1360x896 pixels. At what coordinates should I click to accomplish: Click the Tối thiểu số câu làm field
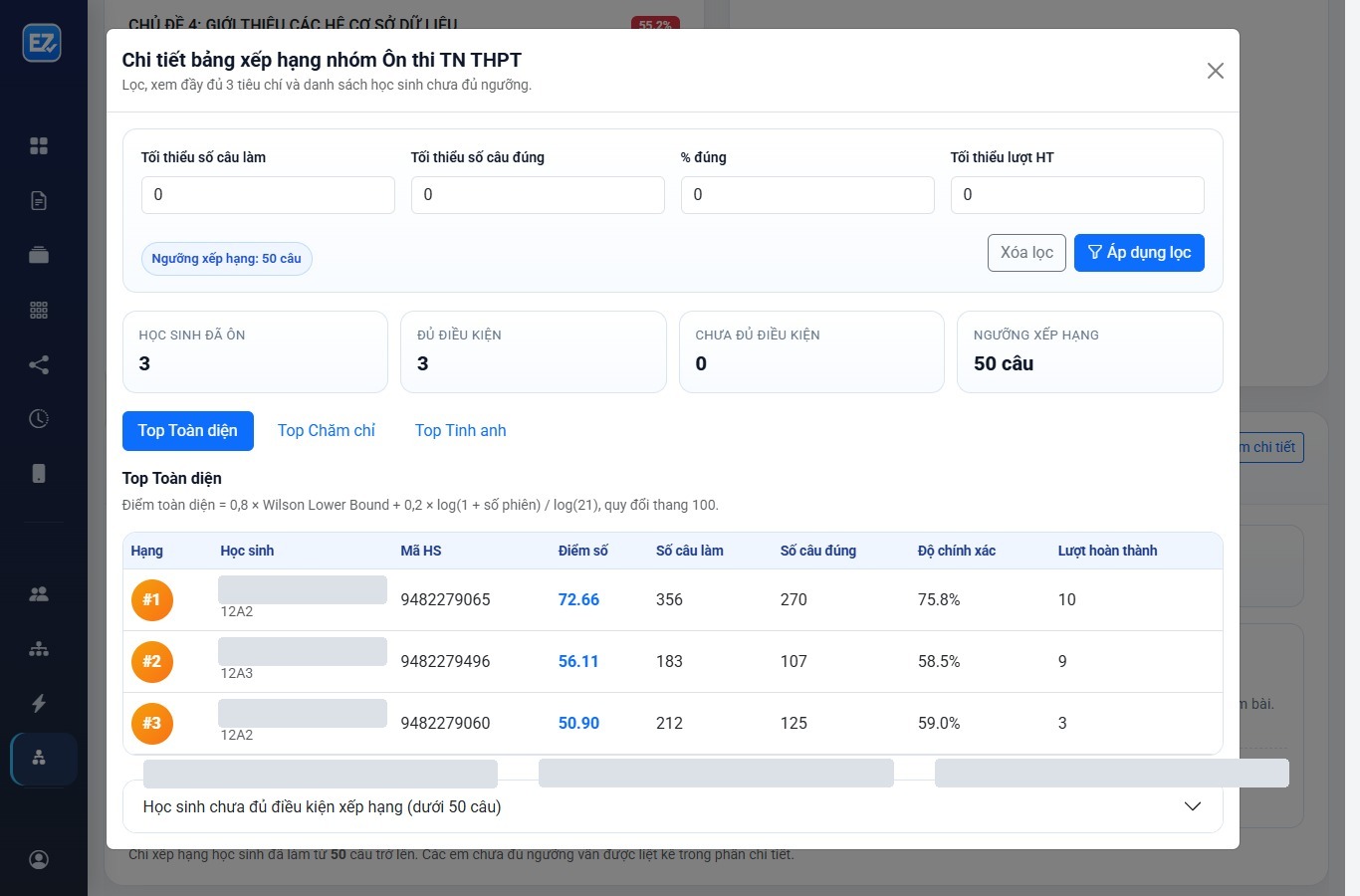(x=268, y=195)
